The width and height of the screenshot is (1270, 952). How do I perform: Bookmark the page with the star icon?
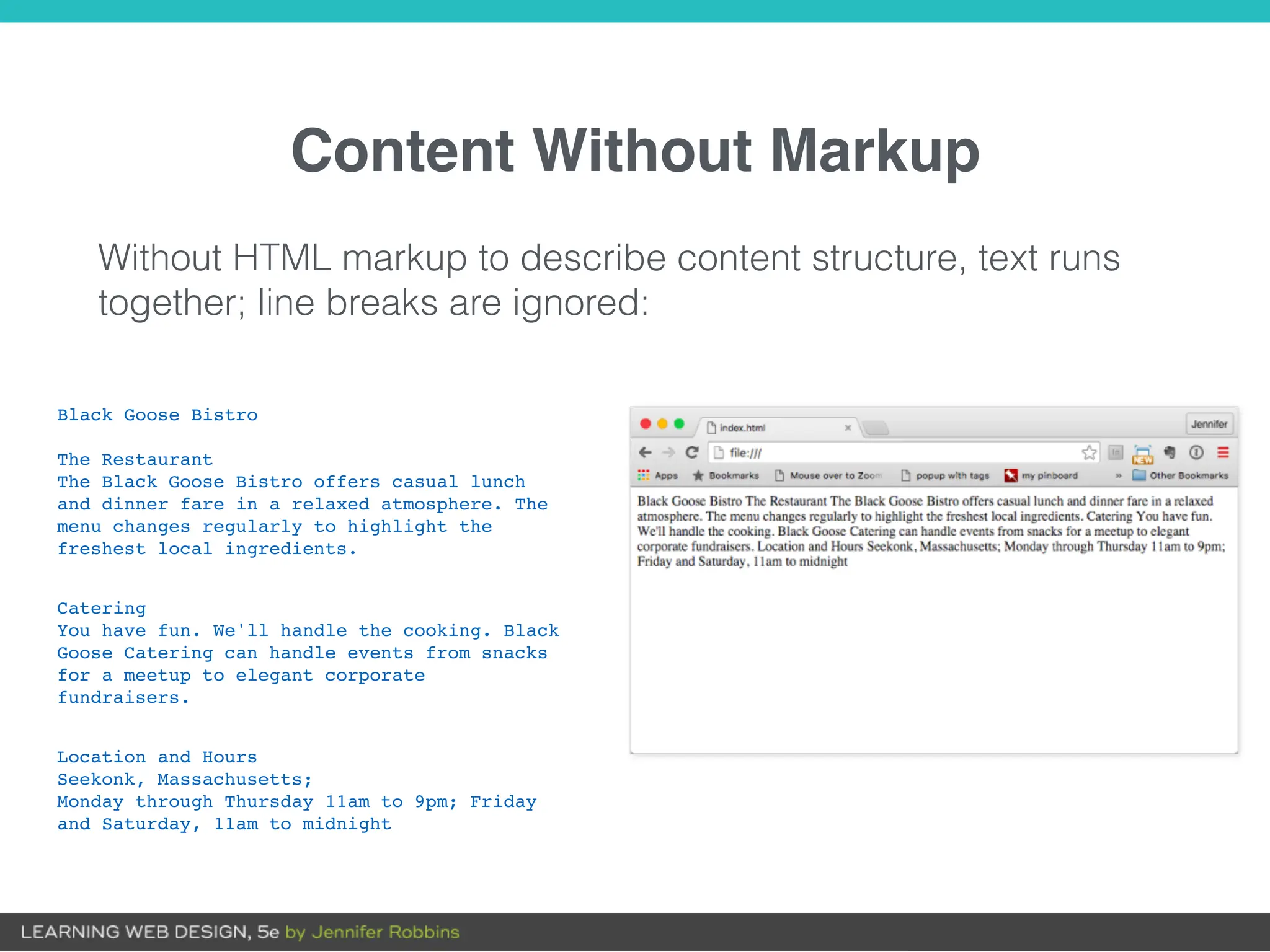(1089, 452)
